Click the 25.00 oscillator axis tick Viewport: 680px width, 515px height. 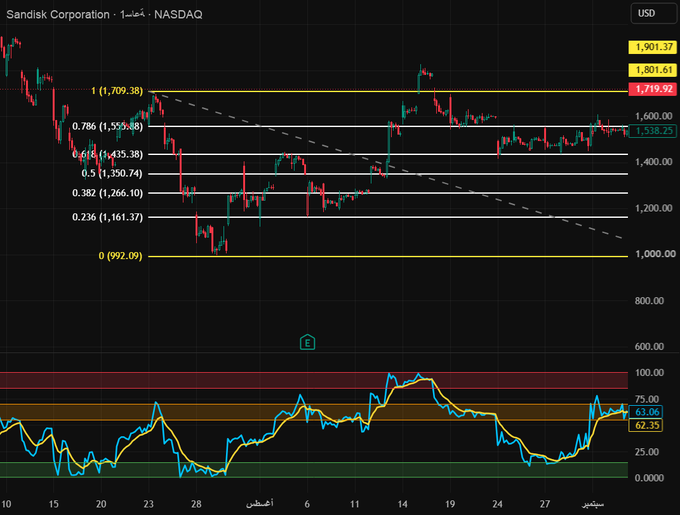coord(647,452)
